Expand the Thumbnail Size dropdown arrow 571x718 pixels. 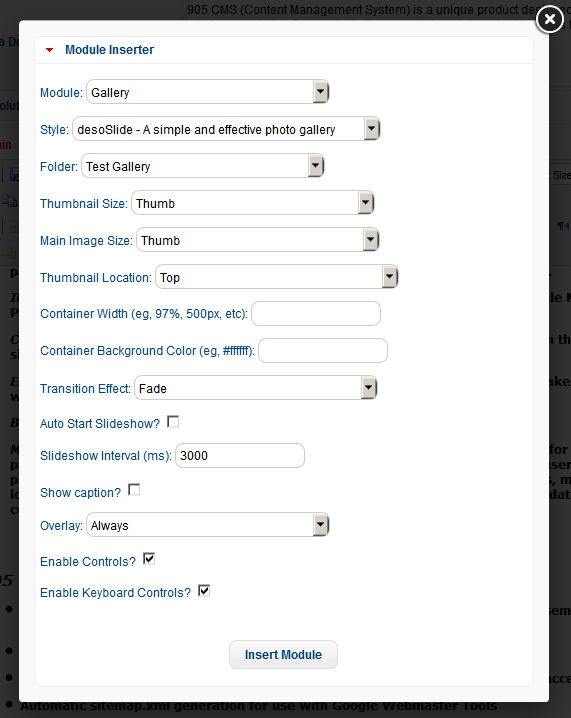click(x=365, y=203)
